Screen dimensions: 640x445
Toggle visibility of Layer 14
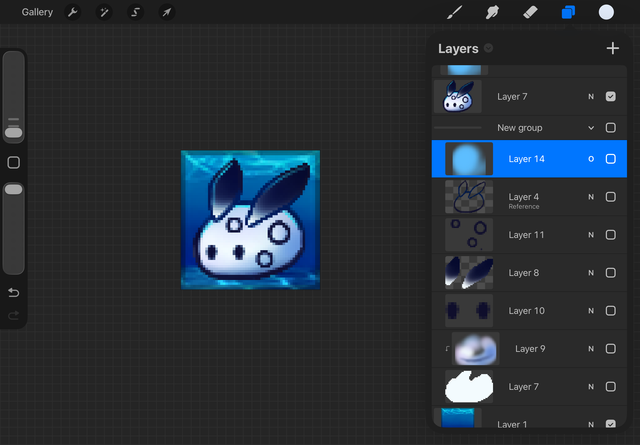611,159
